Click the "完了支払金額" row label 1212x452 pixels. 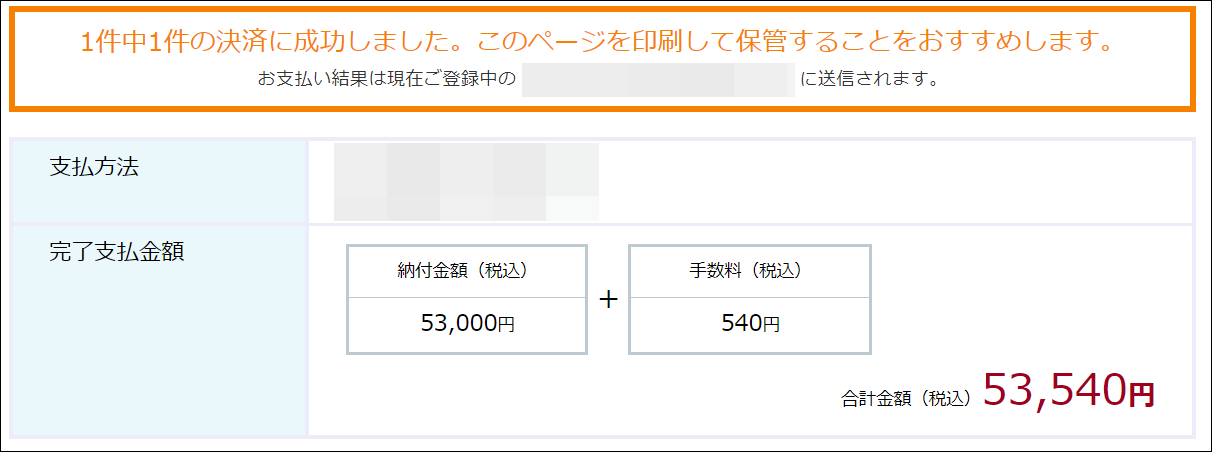point(116,251)
